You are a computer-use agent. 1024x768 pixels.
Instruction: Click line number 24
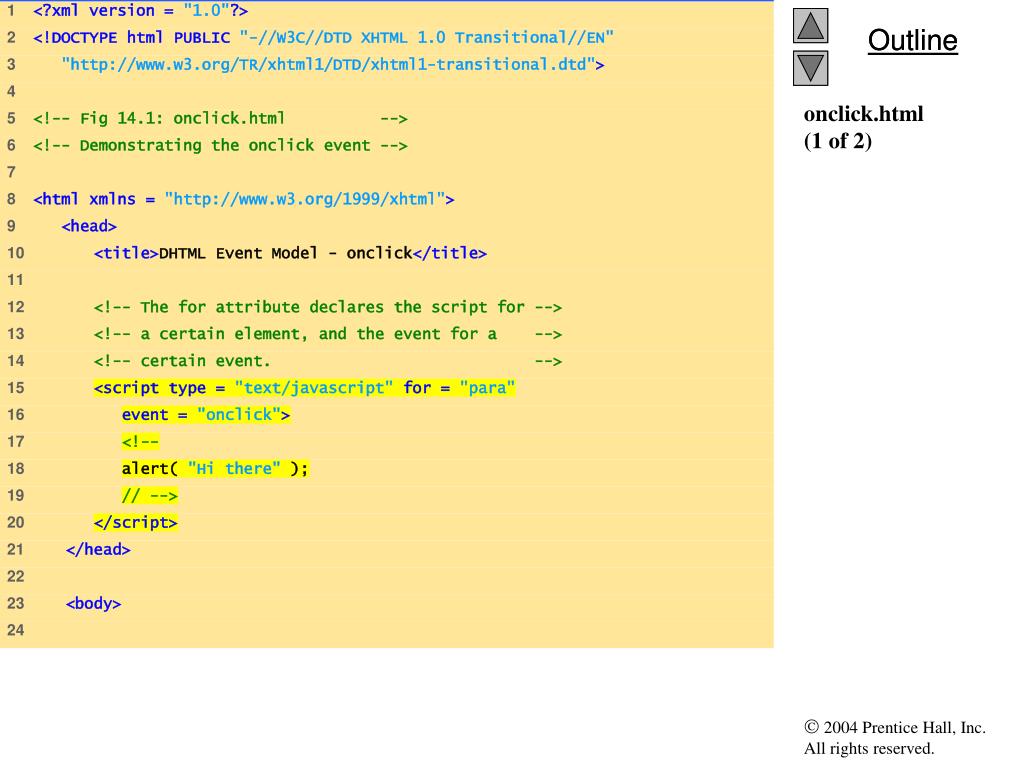point(16,630)
